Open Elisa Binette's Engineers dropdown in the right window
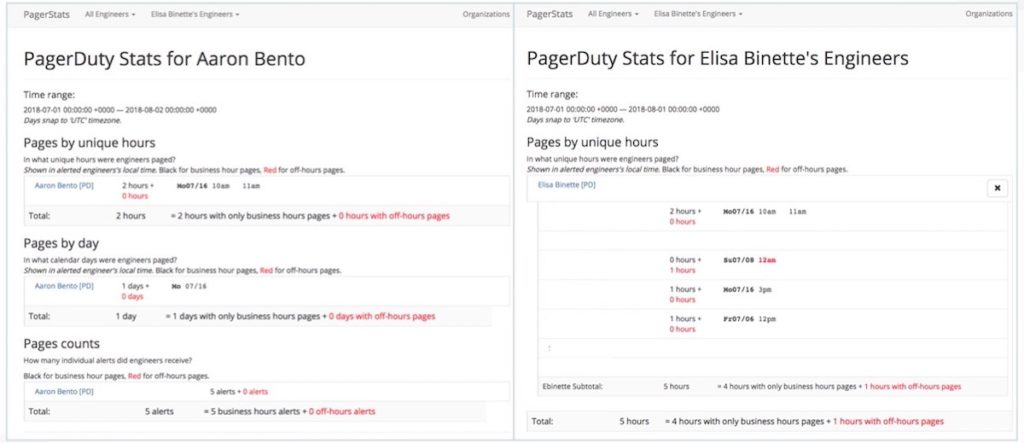The height and width of the screenshot is (443, 1024). 697,14
